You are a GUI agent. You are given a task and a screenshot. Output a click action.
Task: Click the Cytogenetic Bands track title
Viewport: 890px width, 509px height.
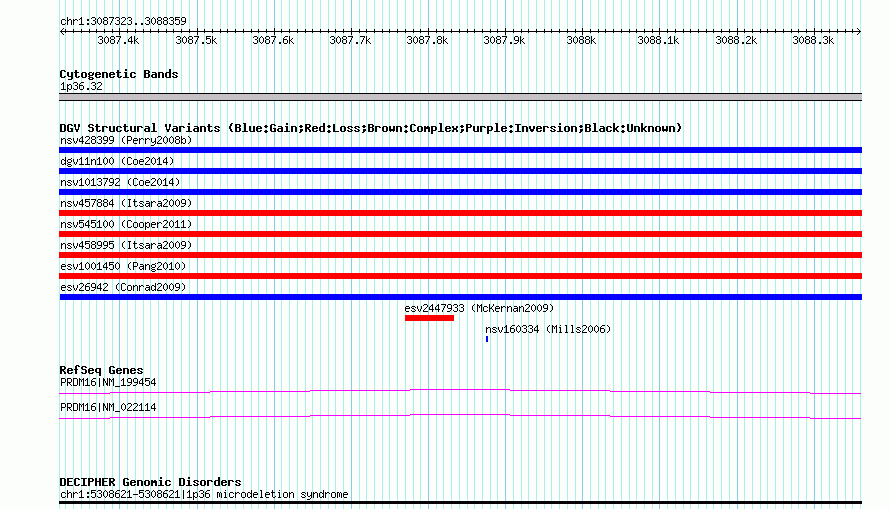pos(119,74)
